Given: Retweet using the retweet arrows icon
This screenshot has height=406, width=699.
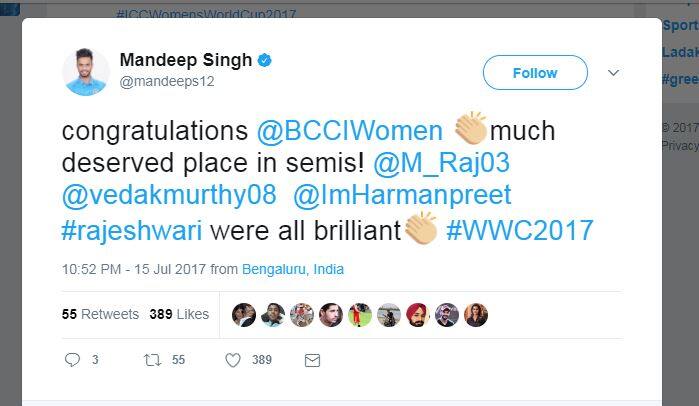Looking at the screenshot, I should [x=153, y=360].
